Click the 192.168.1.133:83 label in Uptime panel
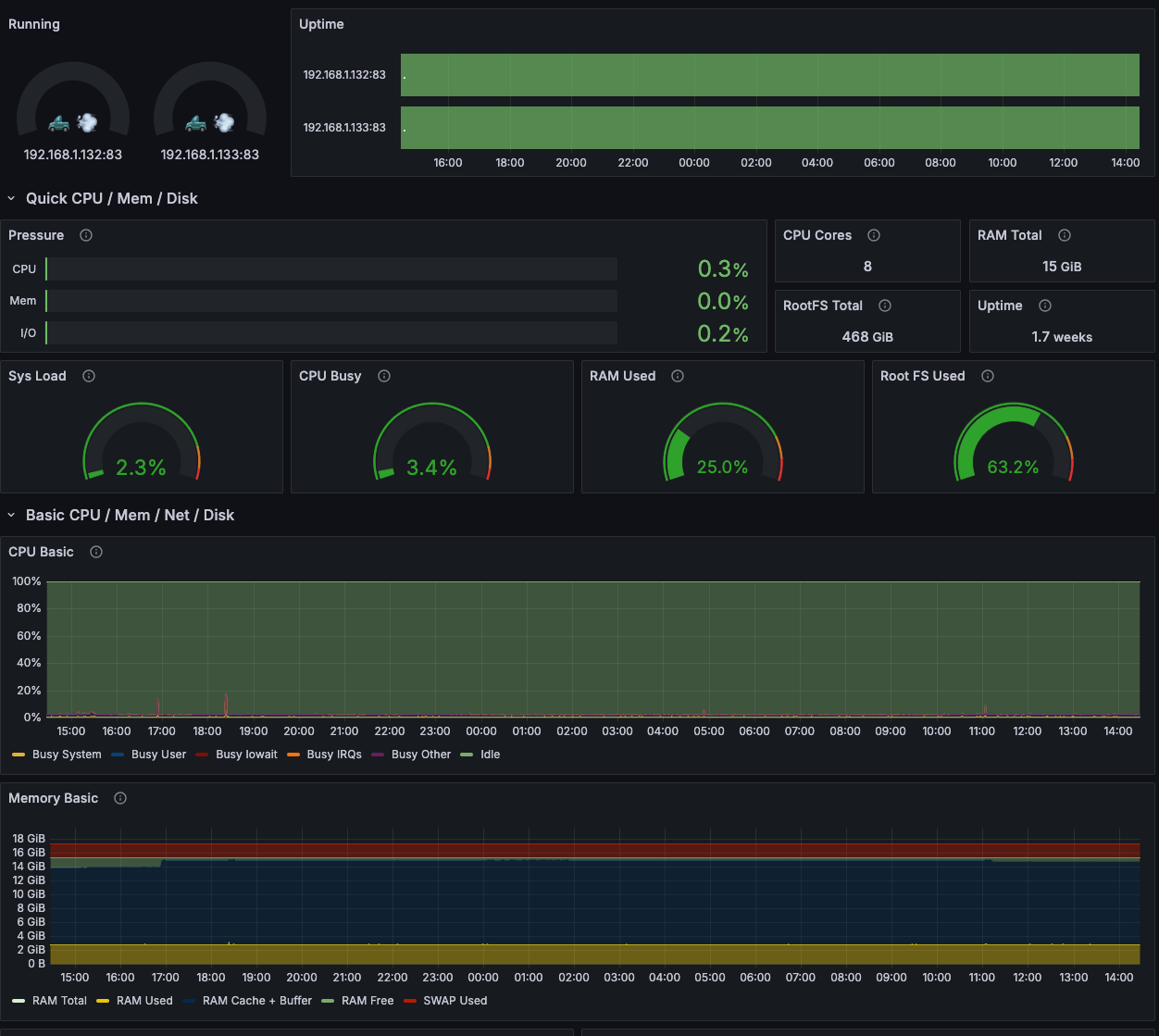 [344, 128]
